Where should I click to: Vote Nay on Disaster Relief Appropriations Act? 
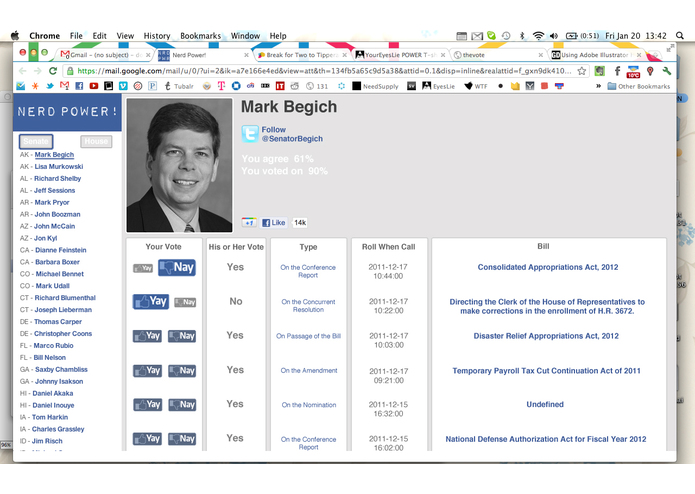(x=182, y=336)
